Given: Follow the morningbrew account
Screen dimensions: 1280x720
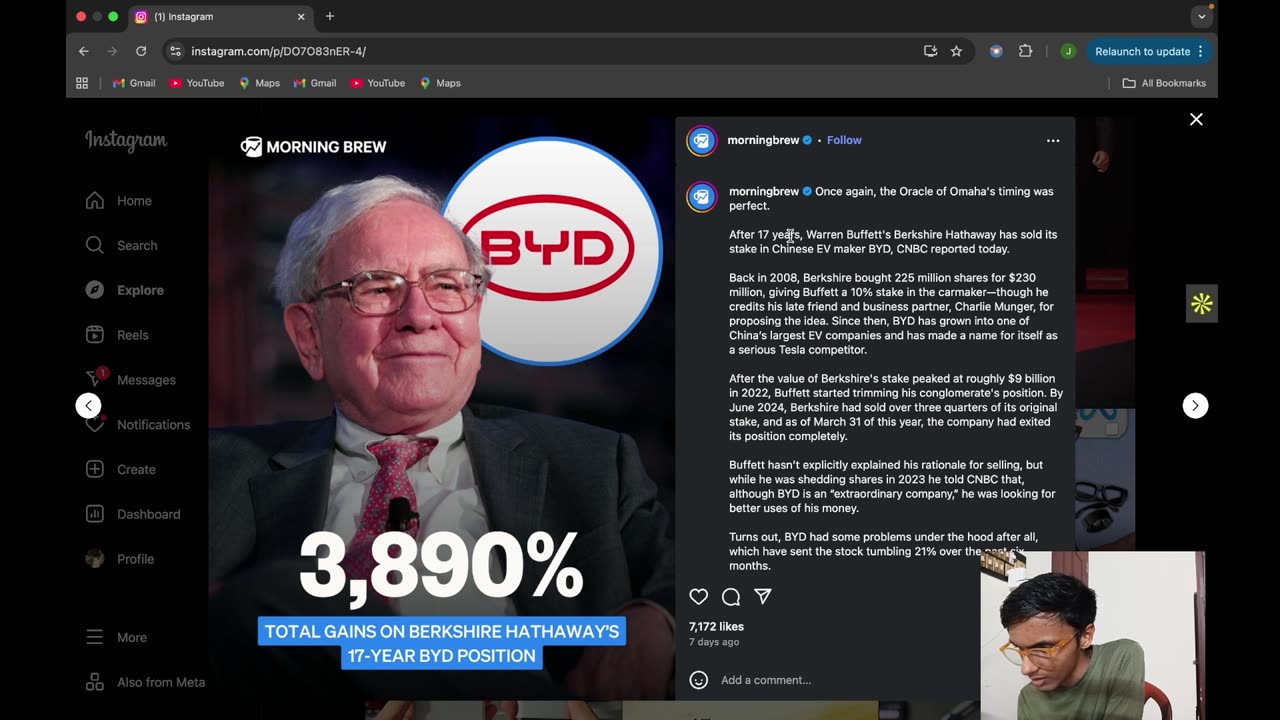Looking at the screenshot, I should pos(844,140).
